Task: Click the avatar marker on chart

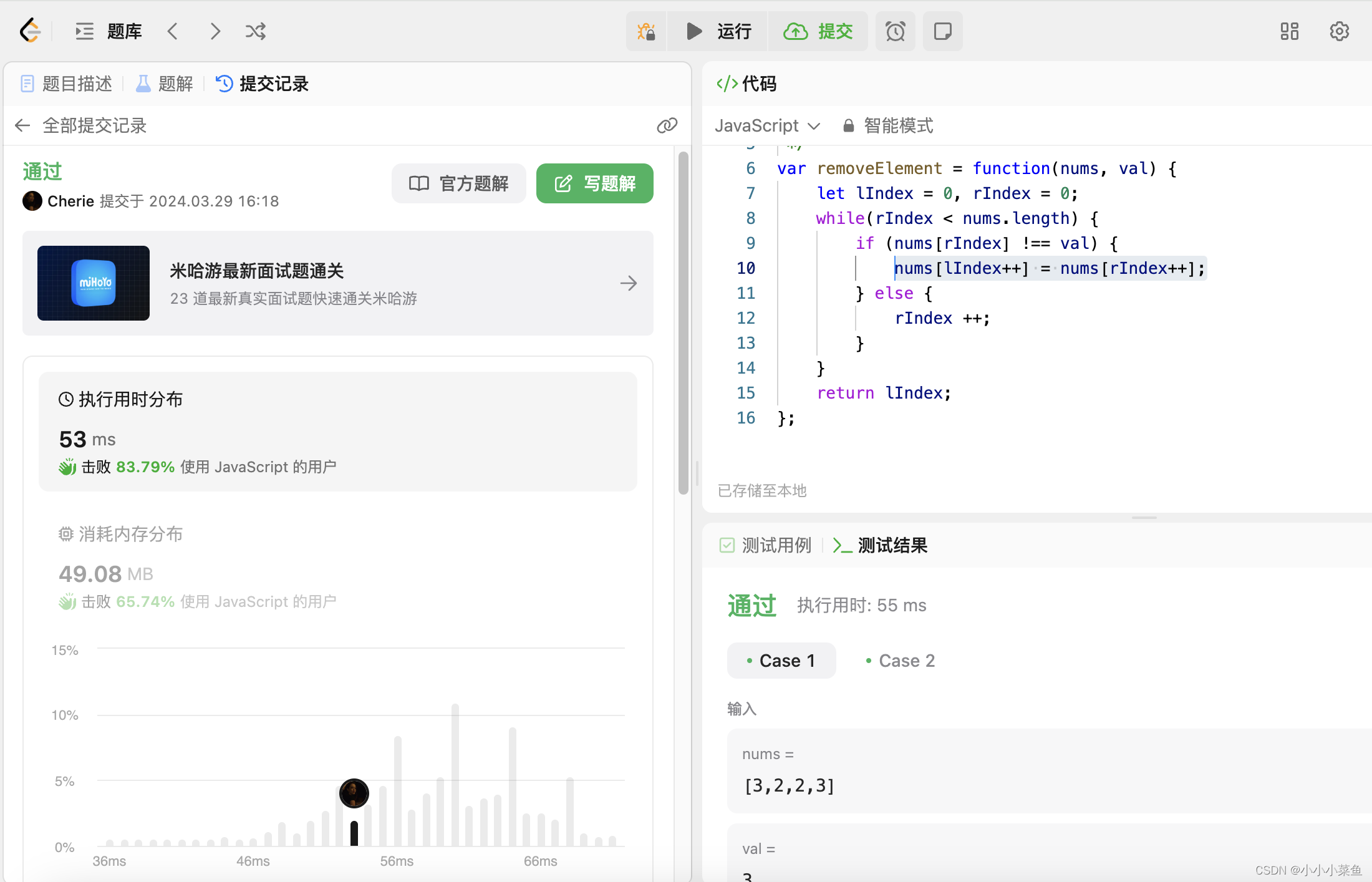Action: [x=354, y=793]
